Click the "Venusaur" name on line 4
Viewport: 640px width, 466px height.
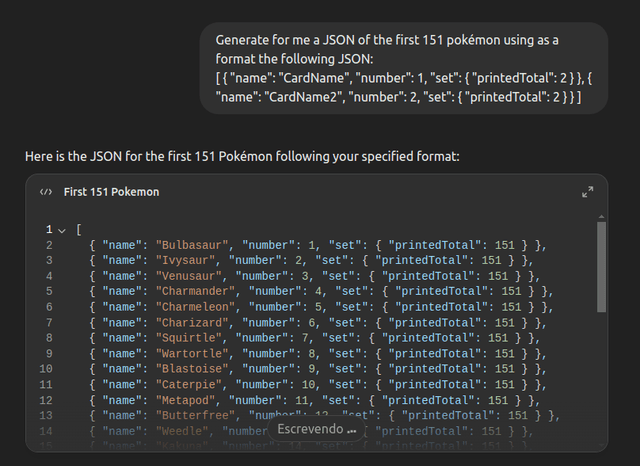point(189,276)
